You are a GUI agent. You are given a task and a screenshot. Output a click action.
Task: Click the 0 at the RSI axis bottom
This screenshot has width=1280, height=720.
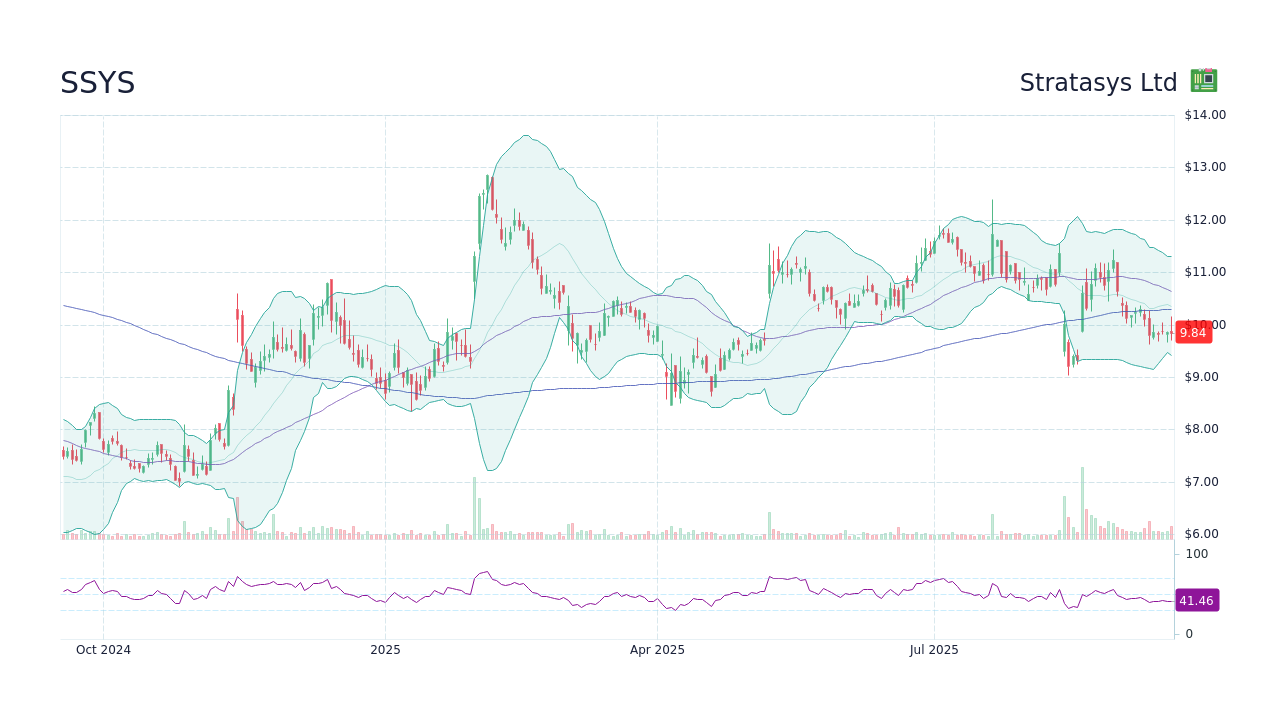[x=1186, y=633]
